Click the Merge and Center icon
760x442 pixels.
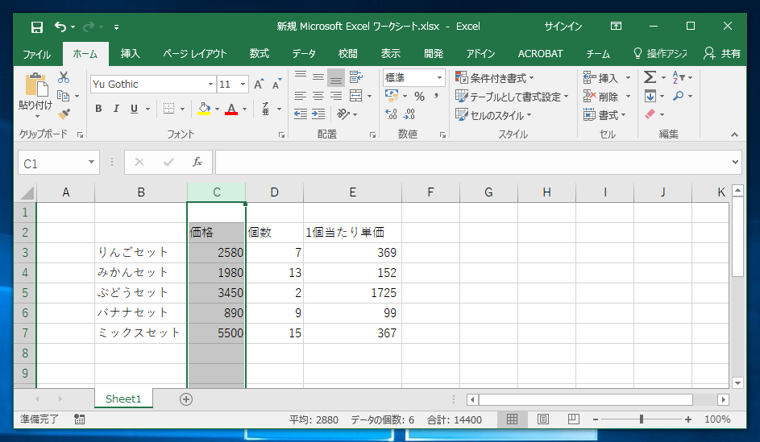click(x=356, y=95)
